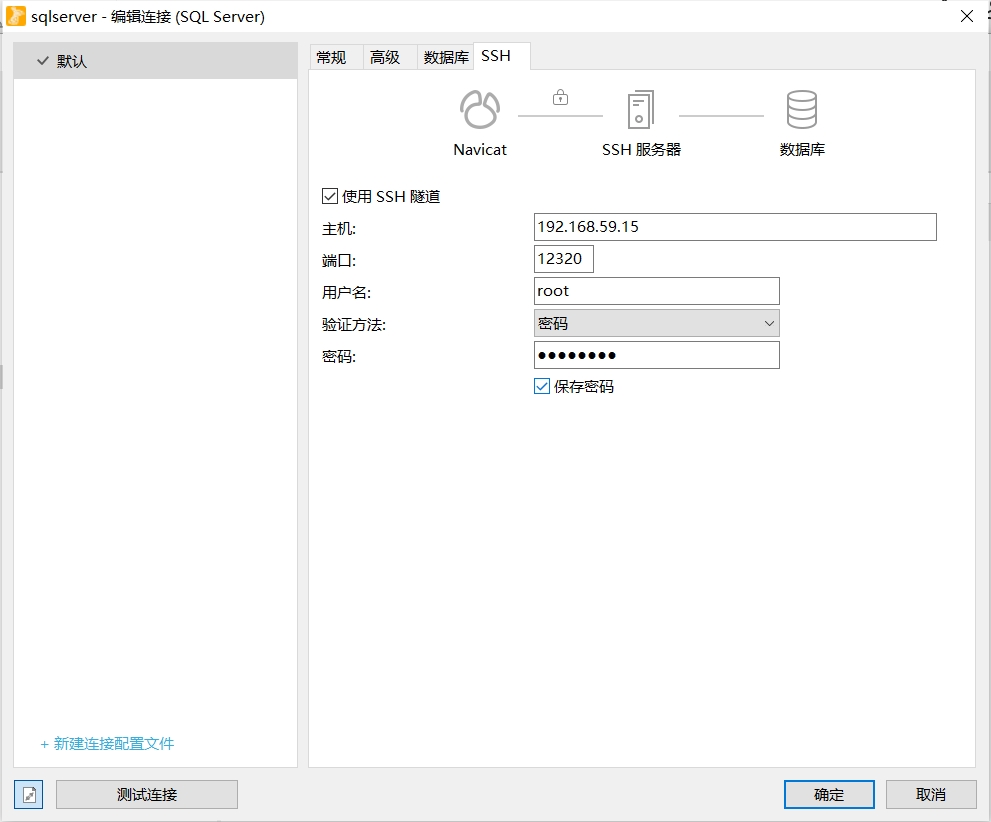Click the SSH 服务器 server icon
This screenshot has height=822, width=991.
pos(640,109)
